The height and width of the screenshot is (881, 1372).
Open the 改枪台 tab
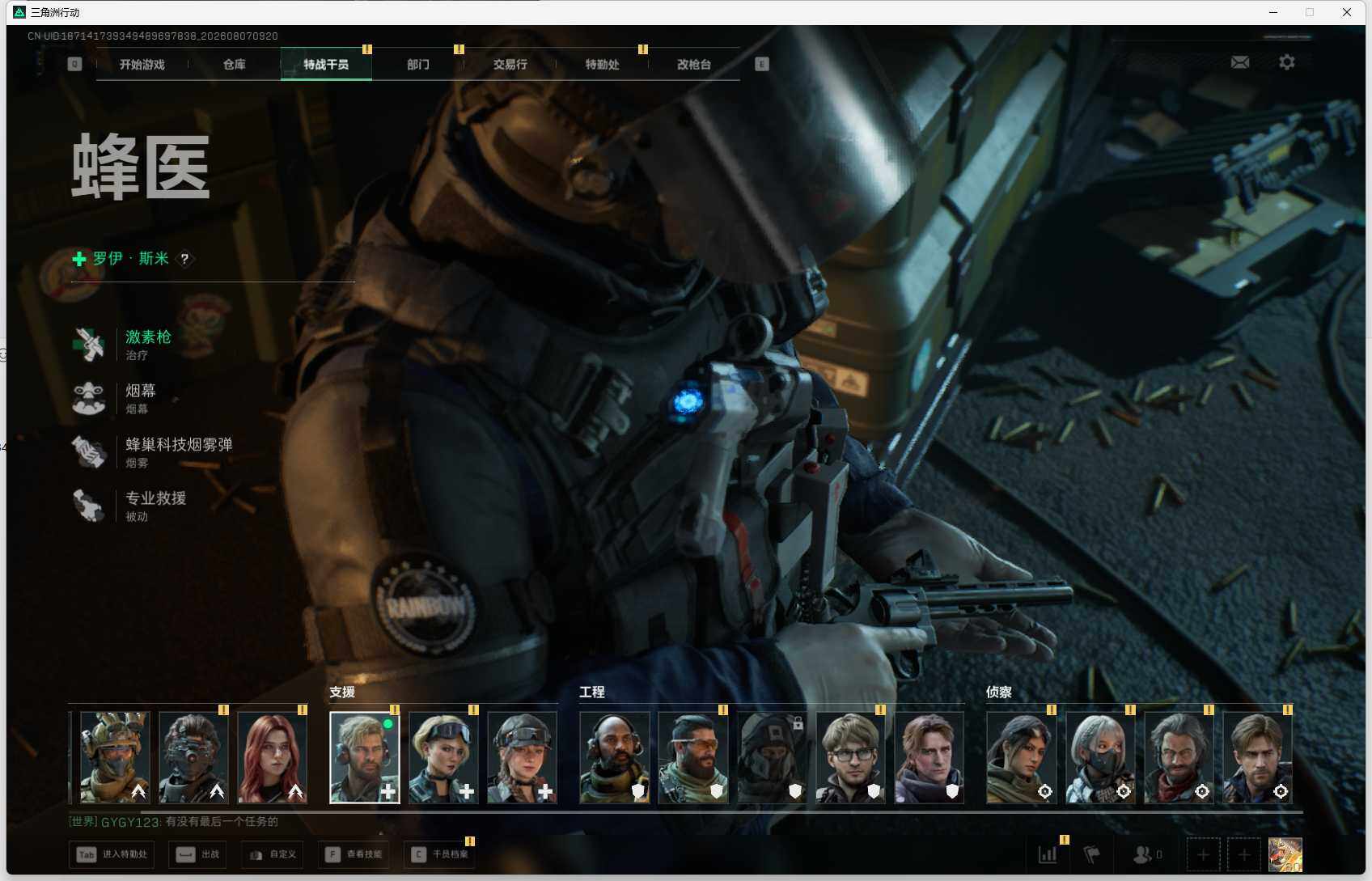pyautogui.click(x=694, y=65)
